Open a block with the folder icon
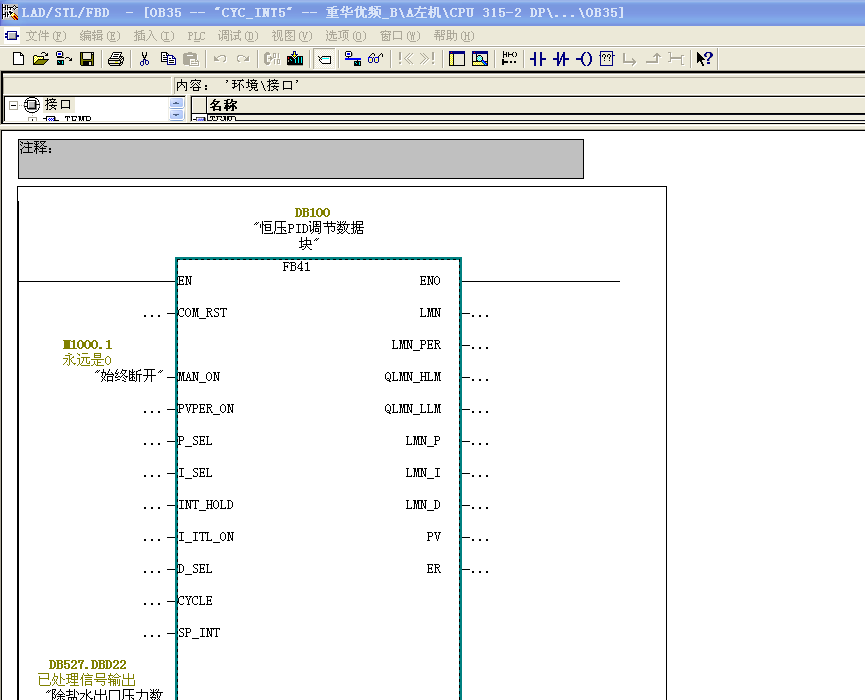The height and width of the screenshot is (700, 865). coord(41,58)
